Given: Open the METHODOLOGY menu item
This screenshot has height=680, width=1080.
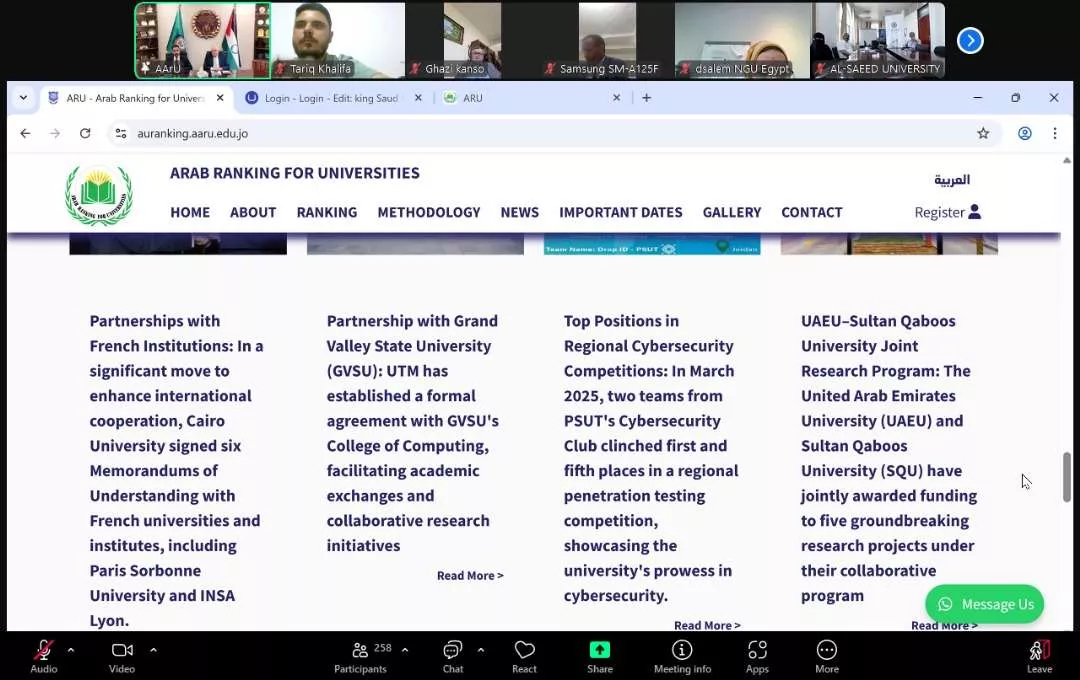Looking at the screenshot, I should point(428,212).
